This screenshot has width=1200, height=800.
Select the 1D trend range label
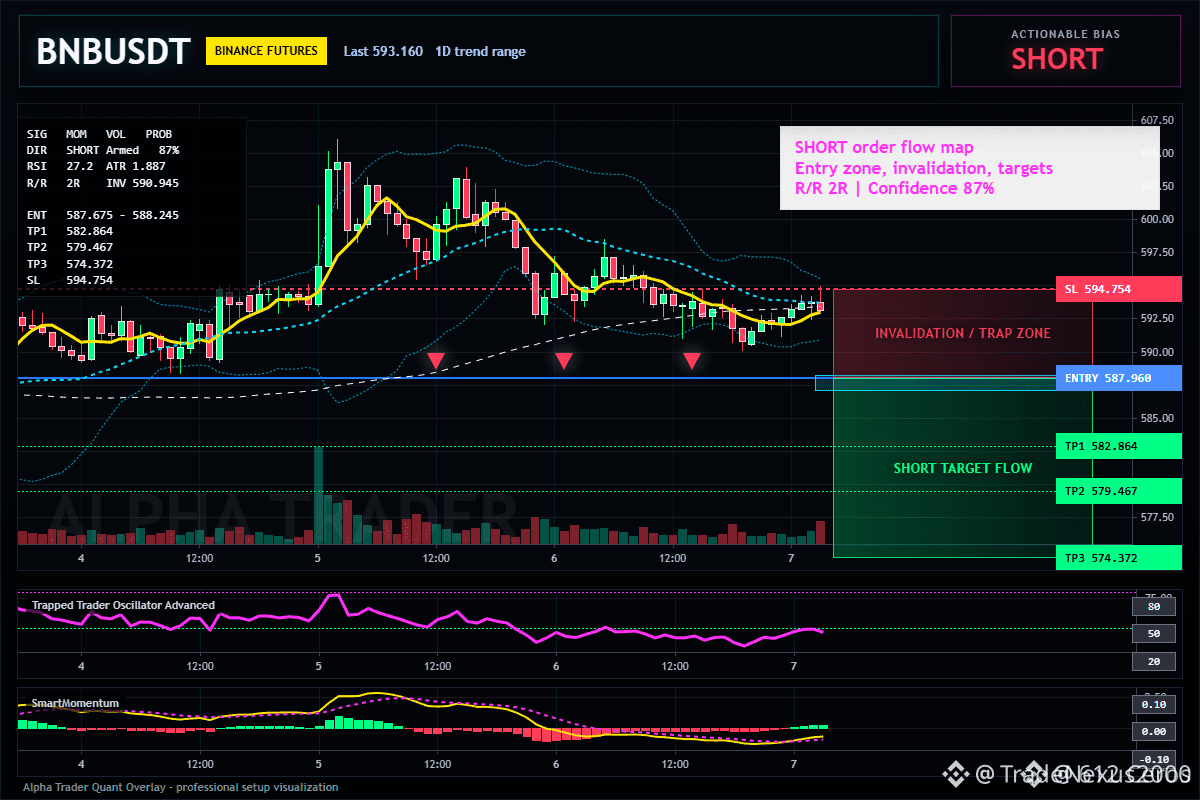pos(480,51)
